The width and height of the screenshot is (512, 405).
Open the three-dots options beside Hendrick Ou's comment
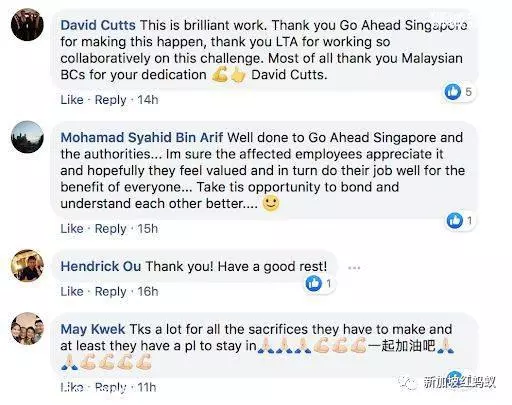tap(354, 268)
